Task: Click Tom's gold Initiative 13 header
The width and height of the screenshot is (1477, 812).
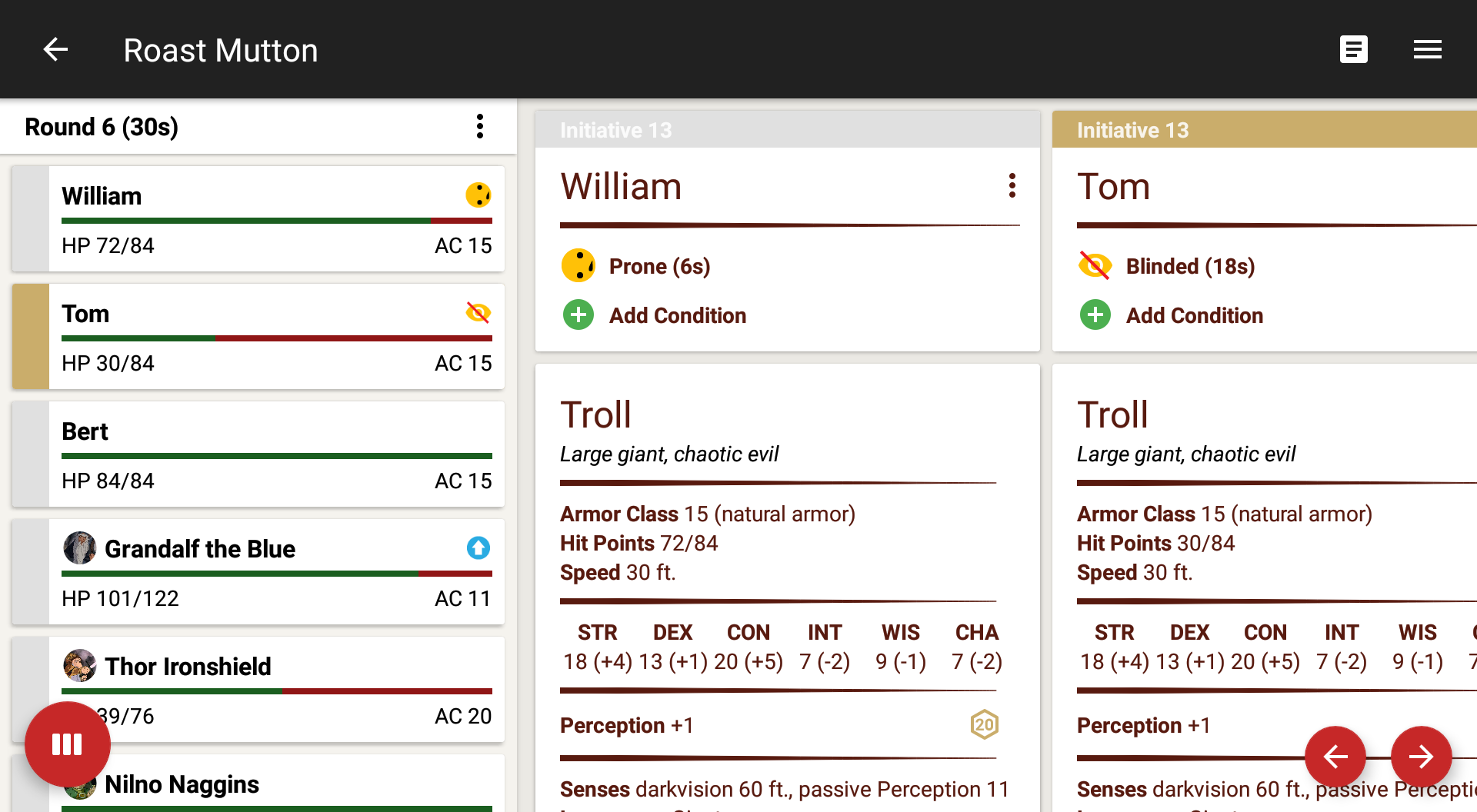Action: [x=1265, y=130]
